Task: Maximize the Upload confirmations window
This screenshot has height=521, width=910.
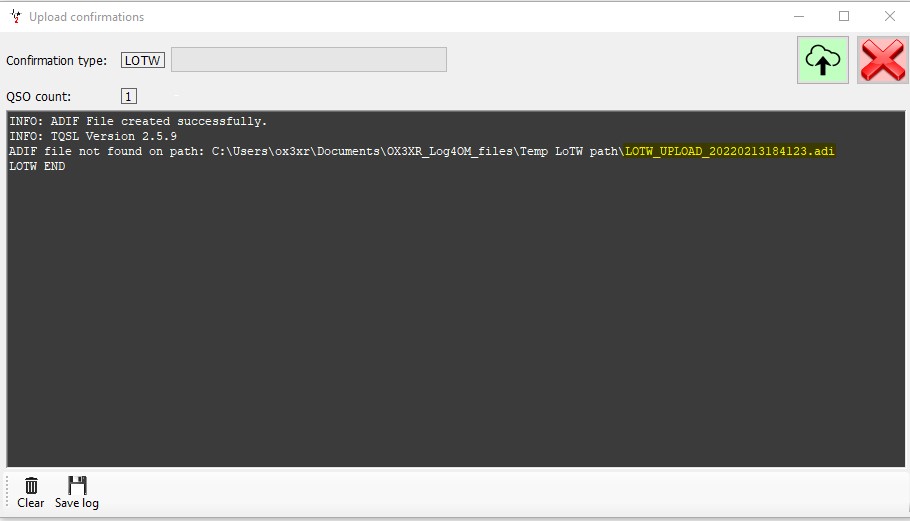Action: 844,16
